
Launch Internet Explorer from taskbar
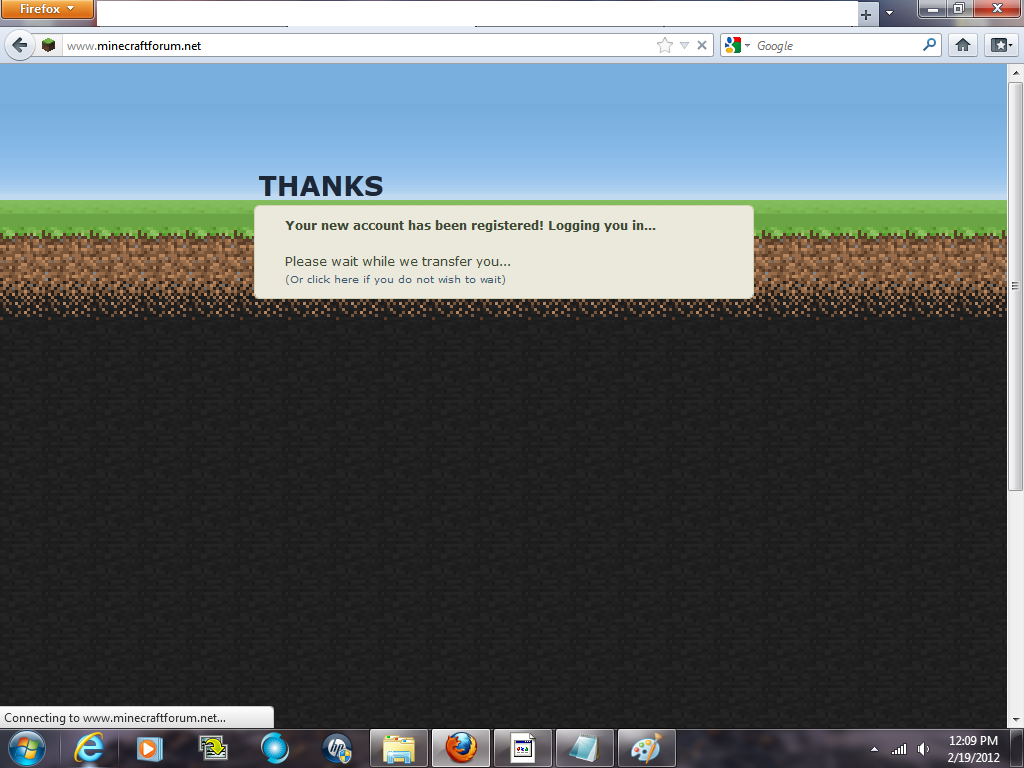[x=89, y=748]
